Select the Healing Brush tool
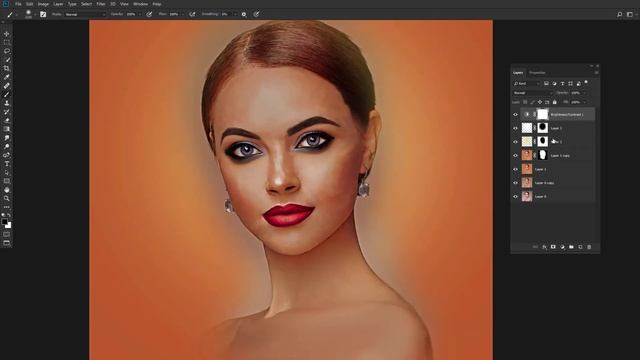This screenshot has width=640, height=360. pyautogui.click(x=7, y=86)
